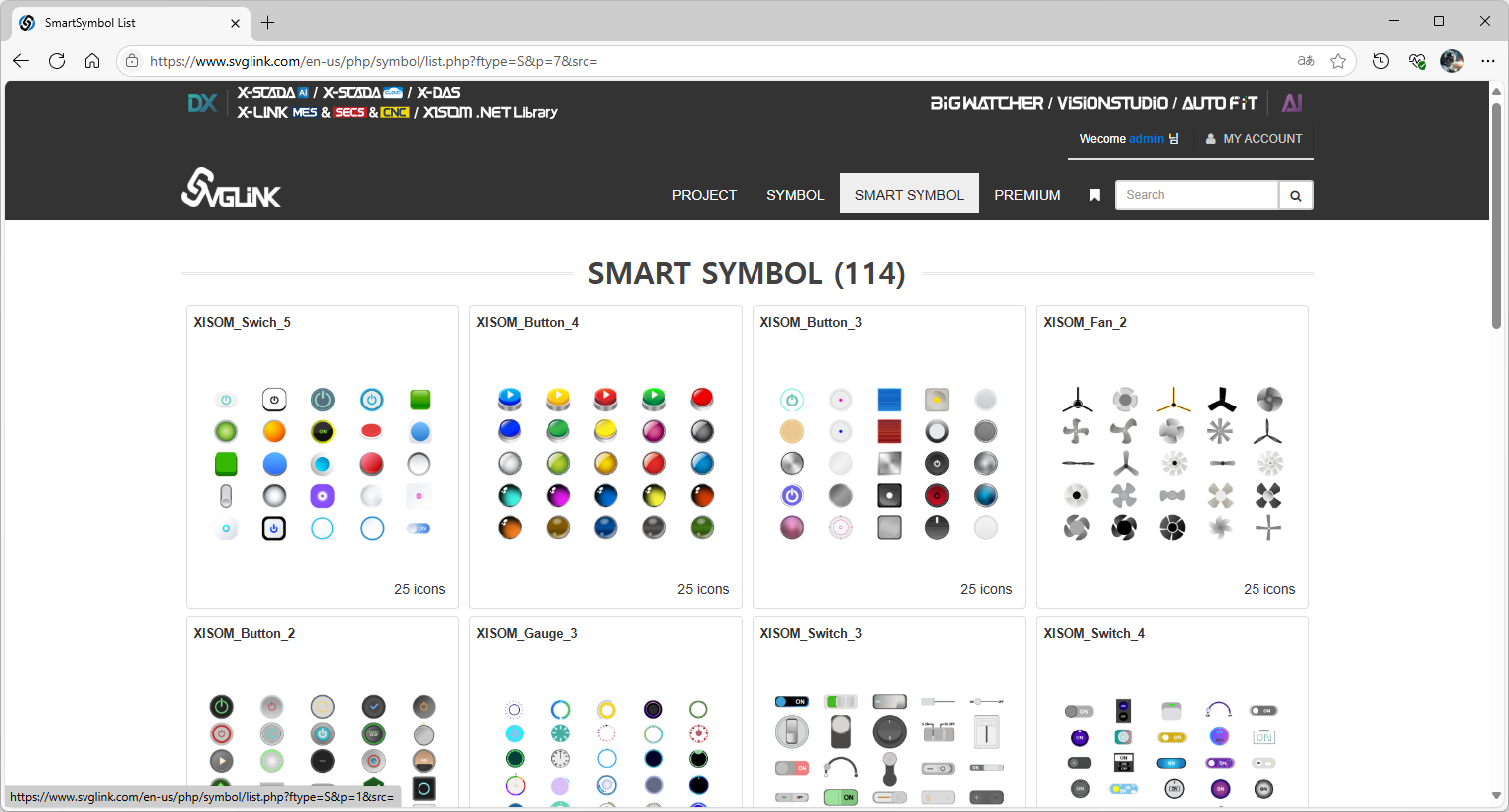Open the PROJECT menu

tap(704, 195)
